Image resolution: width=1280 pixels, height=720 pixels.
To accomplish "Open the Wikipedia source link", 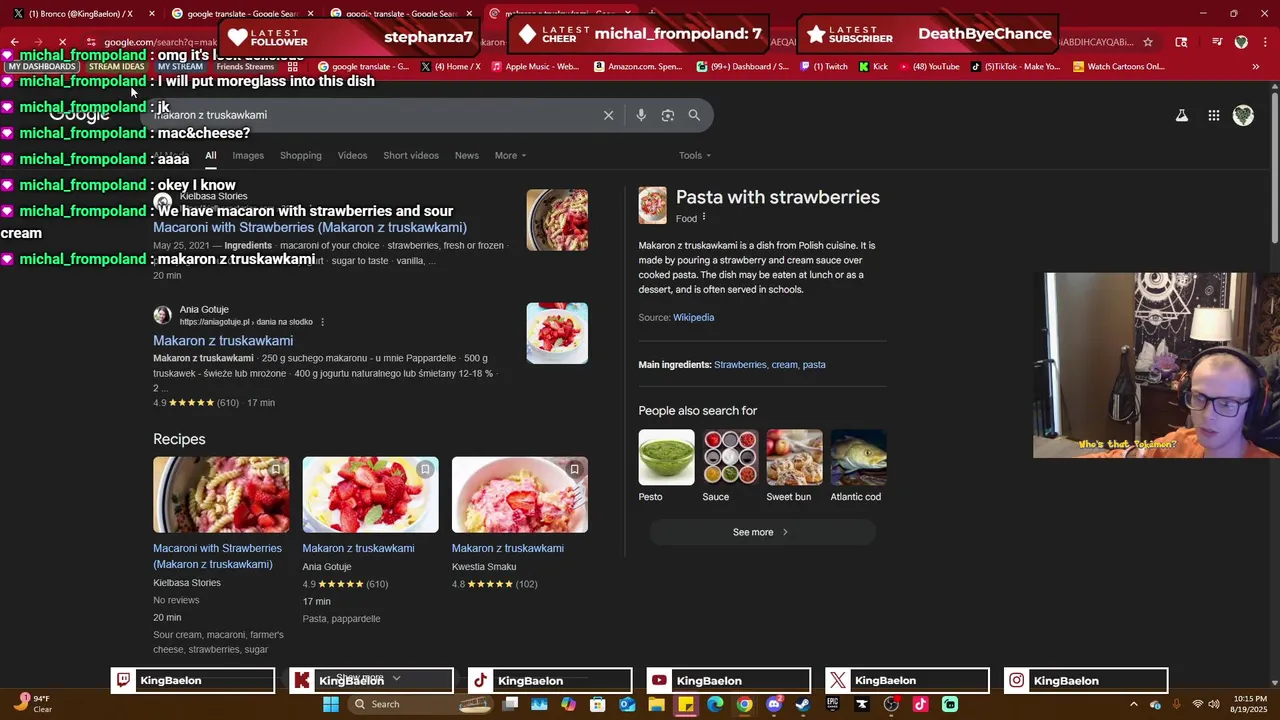I will tap(693, 317).
